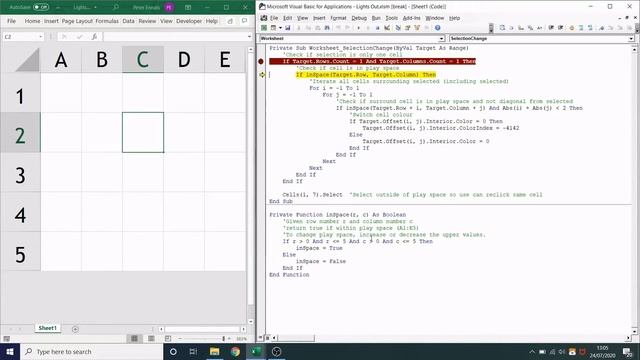640x360 pixels.
Task: Toggle the red breakpoint dot in the code margin
Action: tap(261, 62)
